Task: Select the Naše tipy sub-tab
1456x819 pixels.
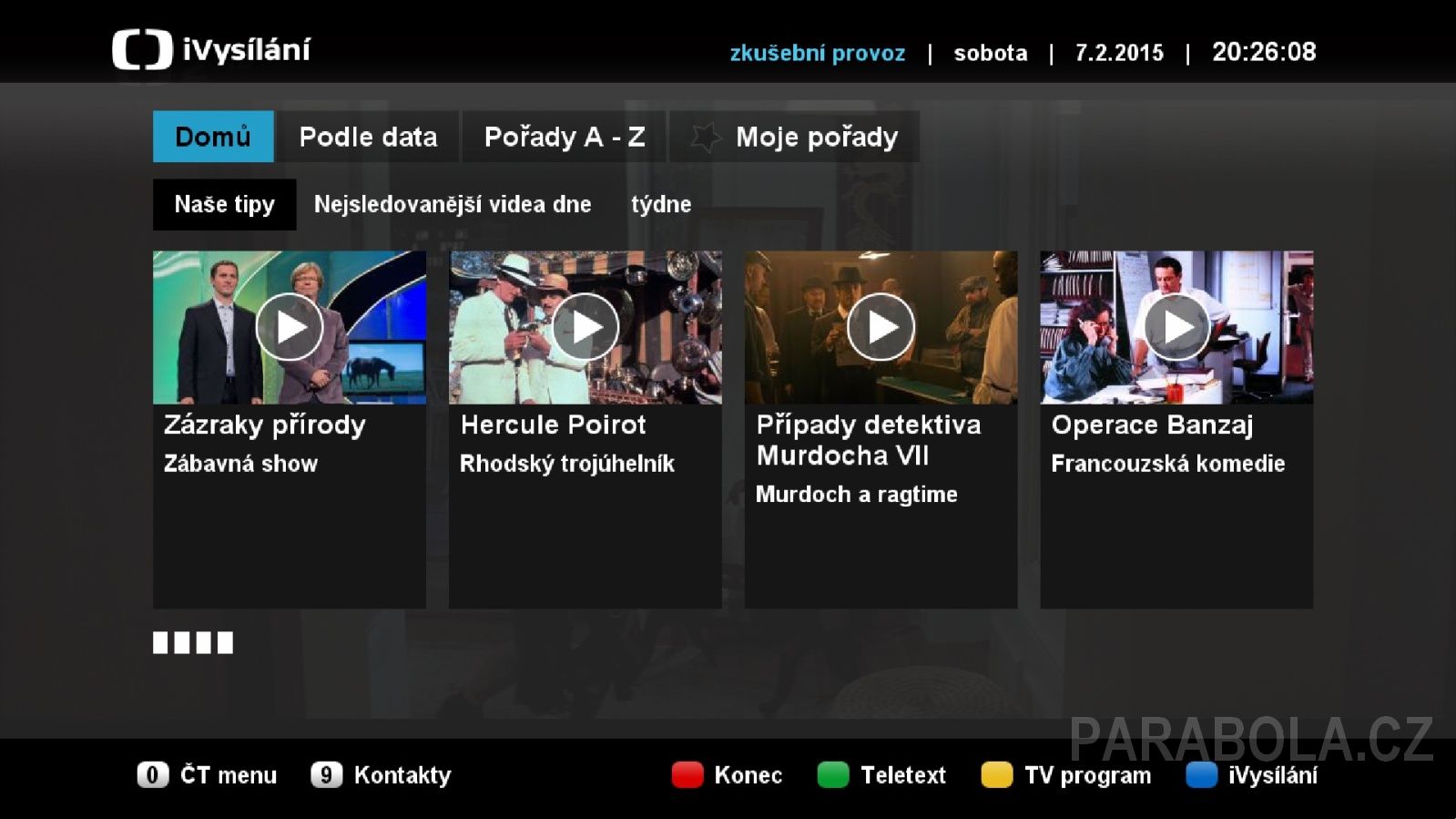Action: (x=224, y=204)
